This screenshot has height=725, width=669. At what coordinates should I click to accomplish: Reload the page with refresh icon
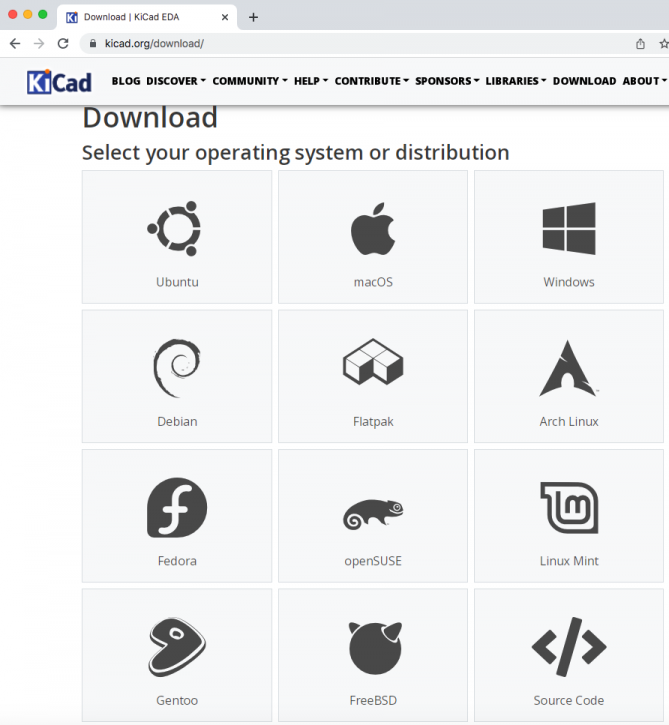coord(63,43)
